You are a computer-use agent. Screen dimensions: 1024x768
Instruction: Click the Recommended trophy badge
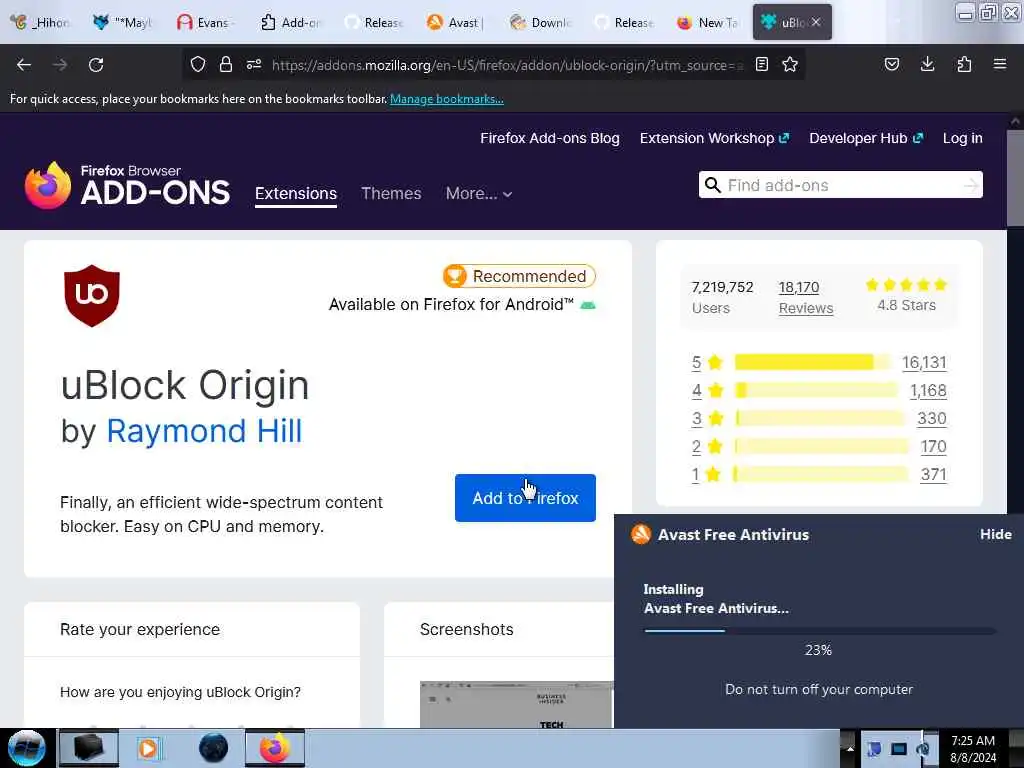coord(519,276)
